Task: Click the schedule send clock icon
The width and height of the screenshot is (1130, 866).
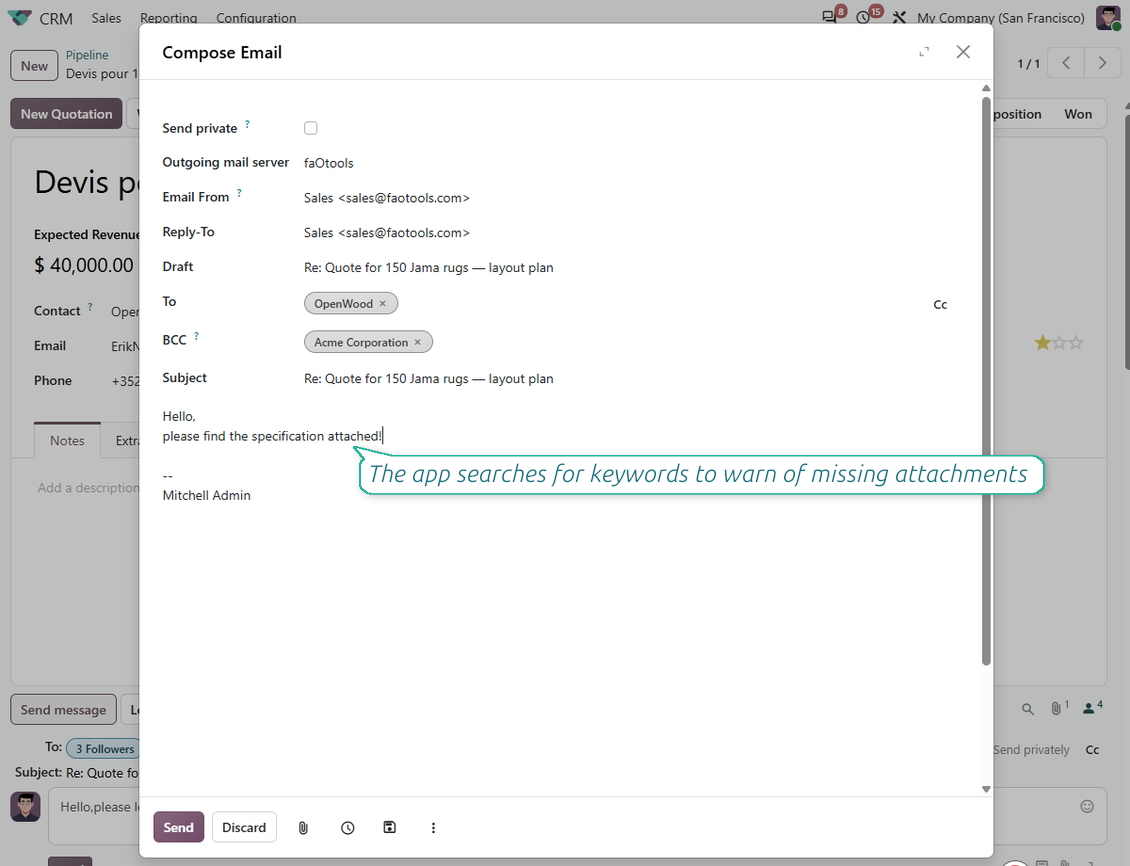Action: [347, 828]
